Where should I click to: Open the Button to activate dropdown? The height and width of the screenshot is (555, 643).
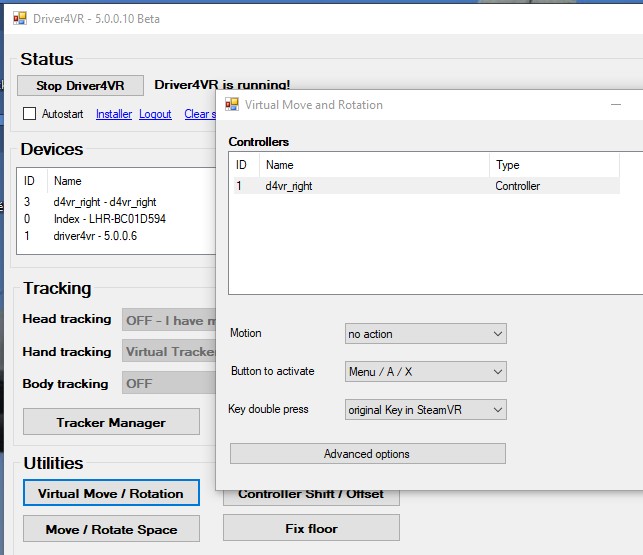426,371
